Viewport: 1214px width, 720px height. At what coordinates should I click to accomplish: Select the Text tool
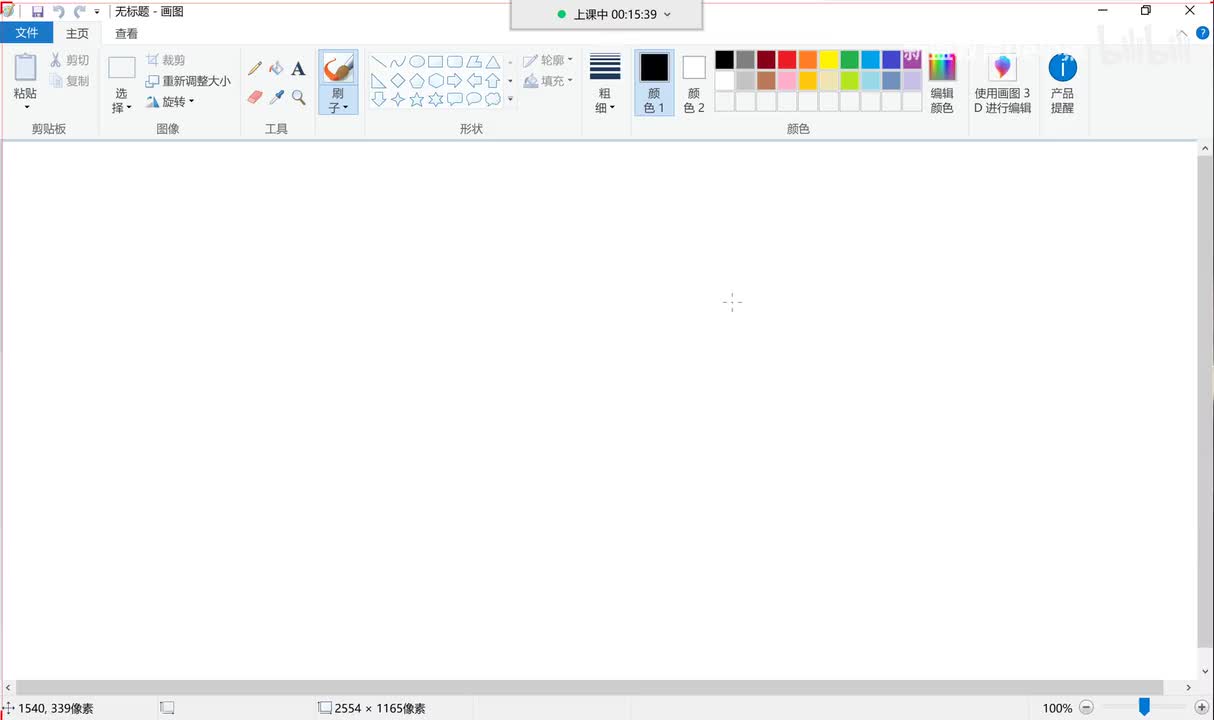(x=298, y=69)
